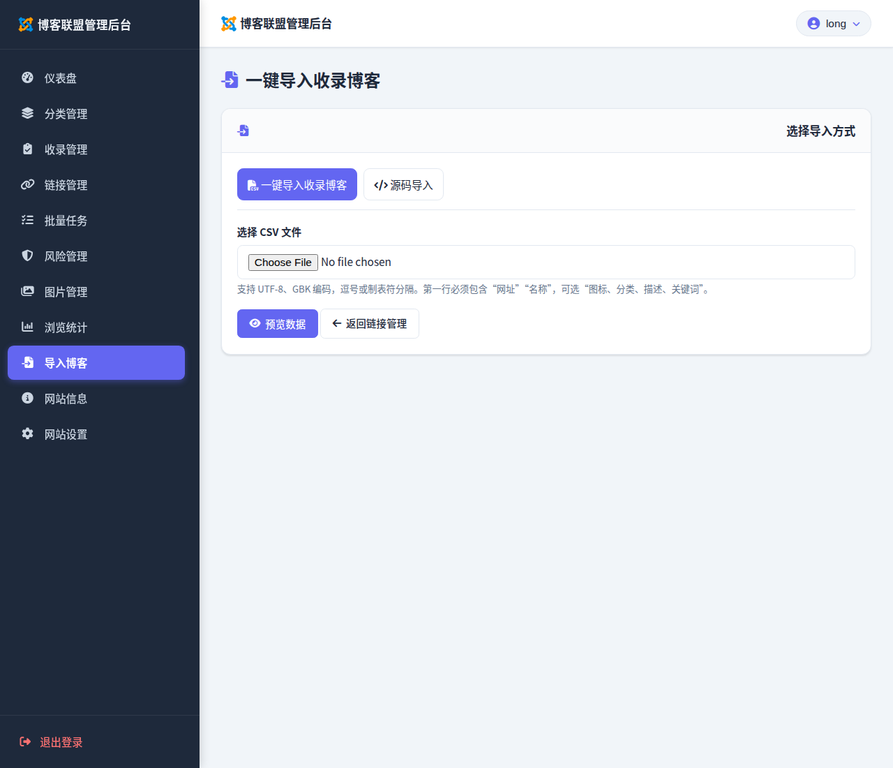This screenshot has width=893, height=768.
Task: Click the eye icon in 预览数据 button
Action: (255, 323)
